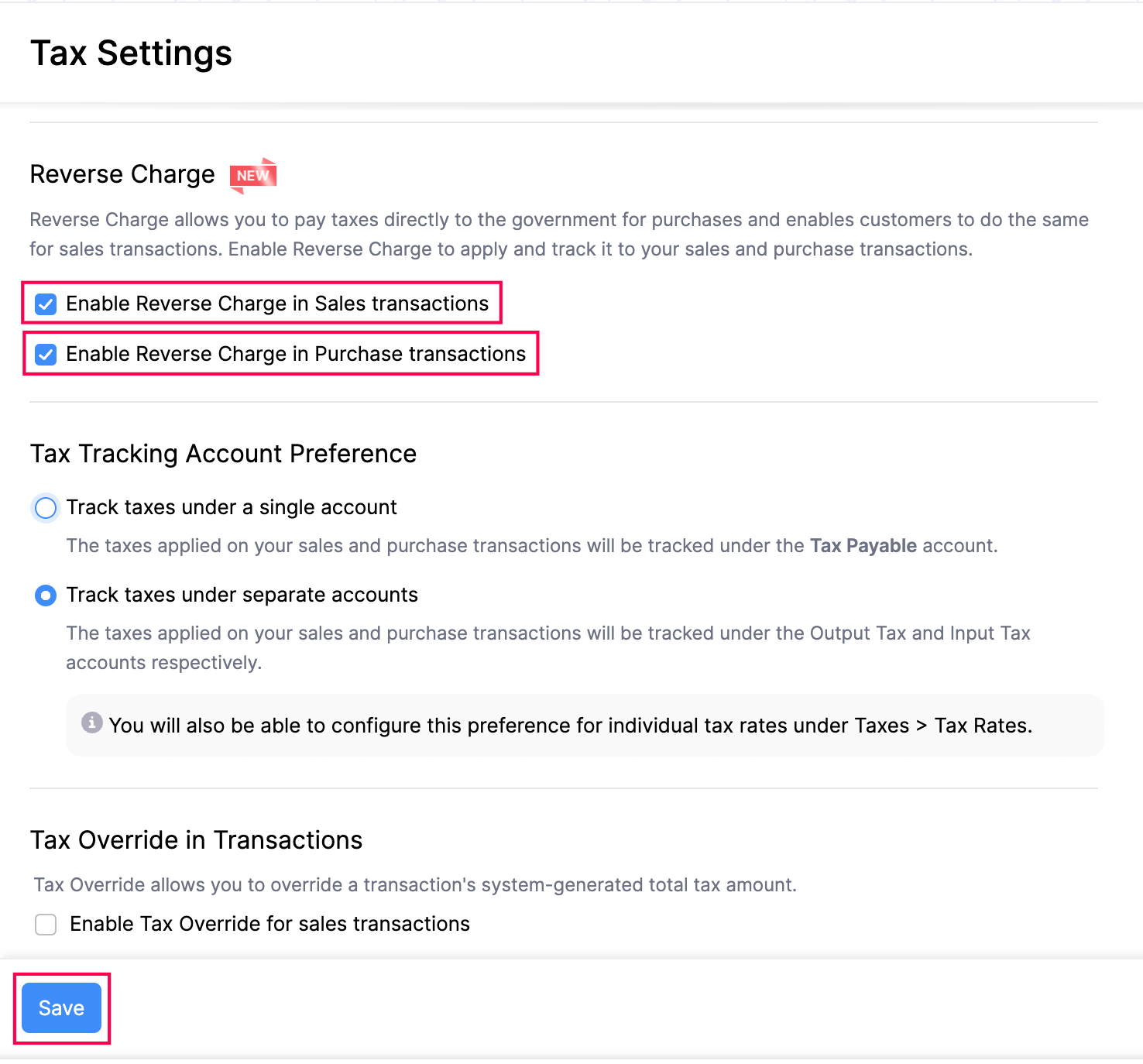Select Track taxes under a single account
The height and width of the screenshot is (1064, 1143).
point(46,507)
